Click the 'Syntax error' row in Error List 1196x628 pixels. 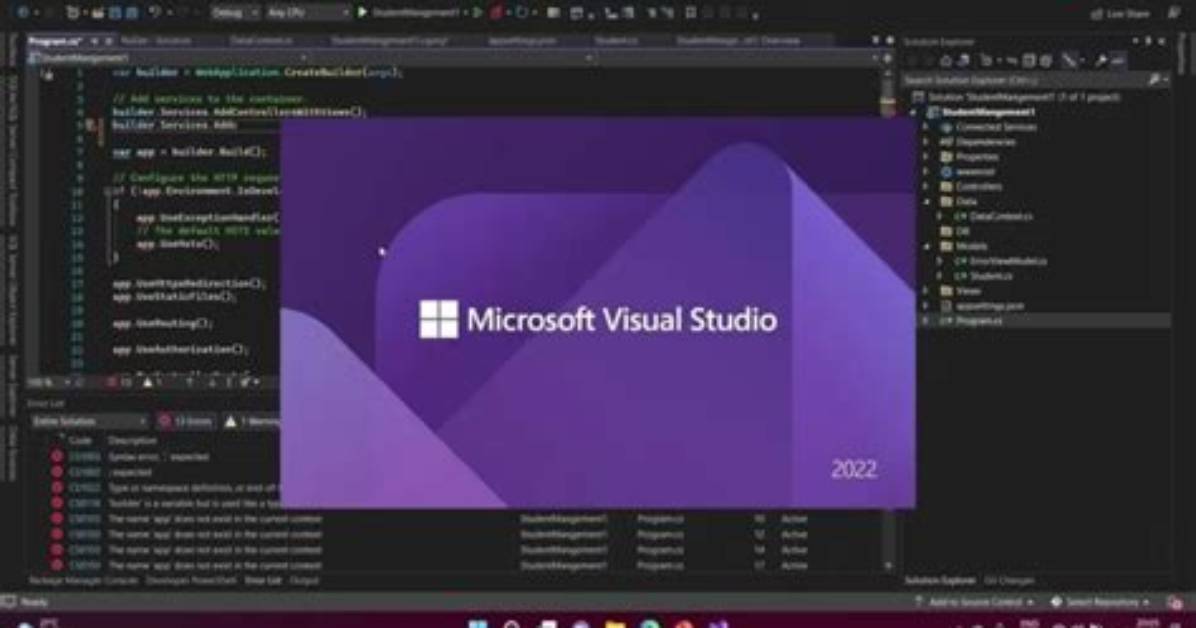159,457
